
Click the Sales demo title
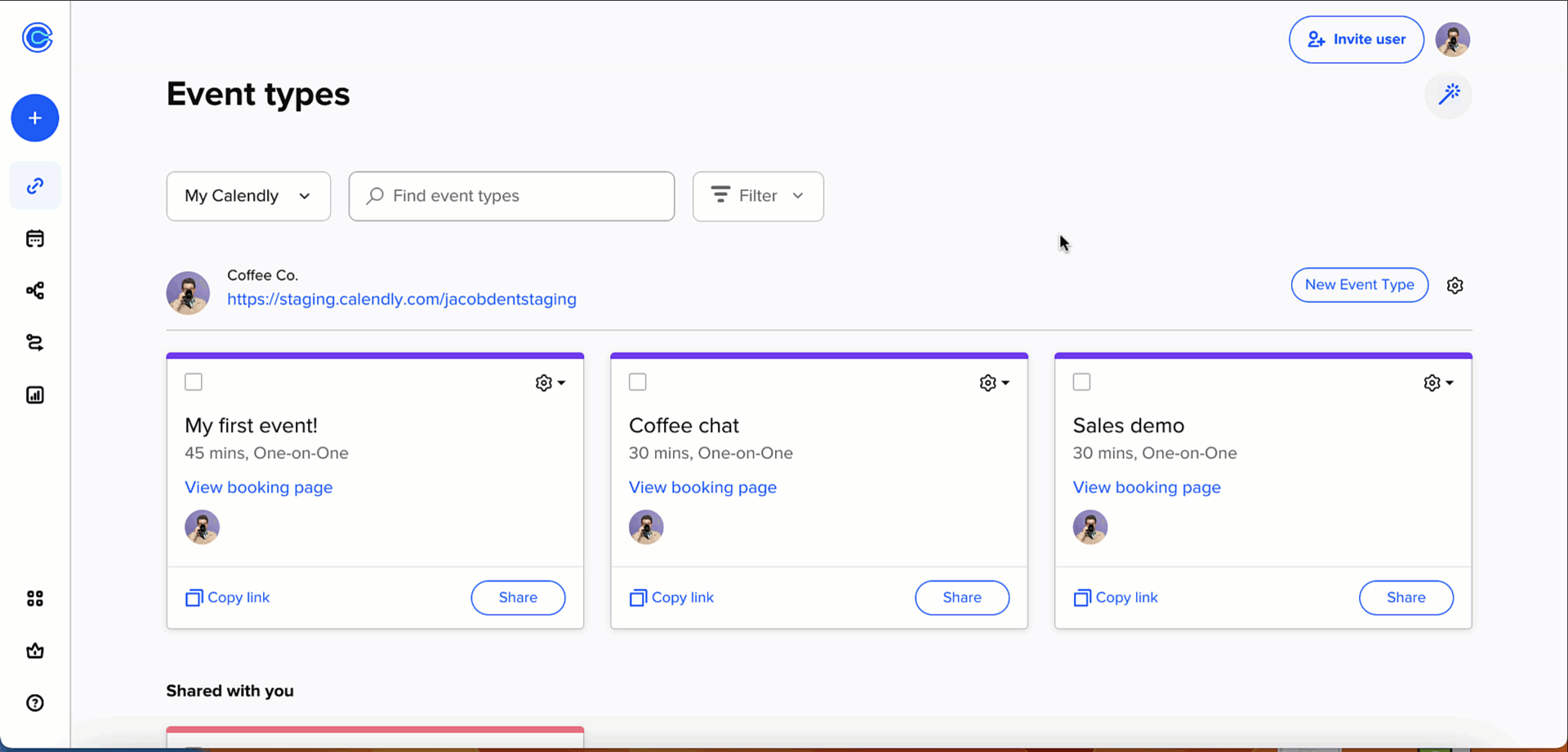click(x=1129, y=425)
